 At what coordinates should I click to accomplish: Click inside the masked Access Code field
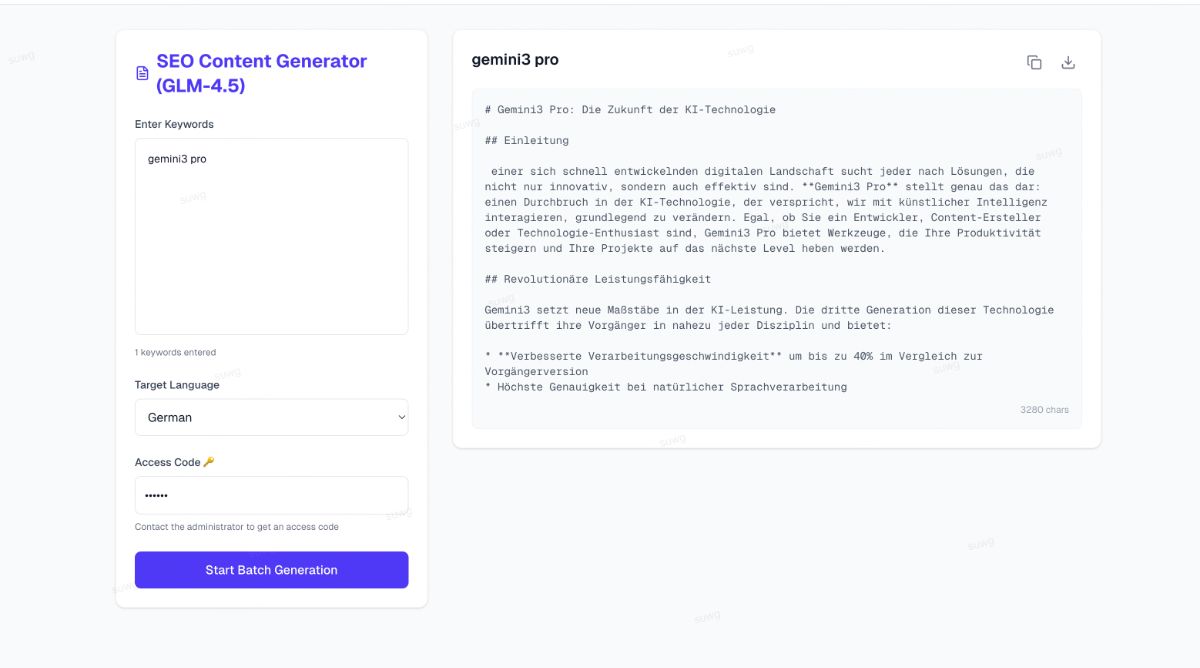point(271,494)
